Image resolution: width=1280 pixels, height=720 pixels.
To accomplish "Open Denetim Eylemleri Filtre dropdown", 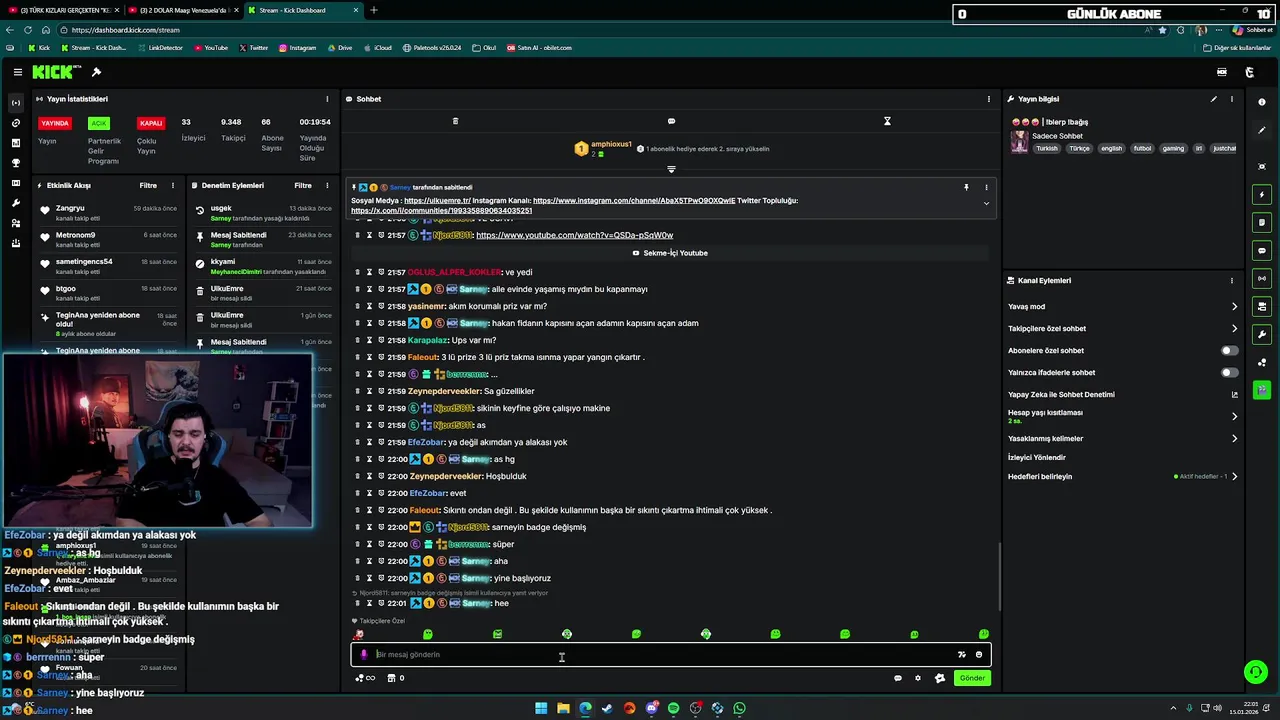I will [x=303, y=185].
